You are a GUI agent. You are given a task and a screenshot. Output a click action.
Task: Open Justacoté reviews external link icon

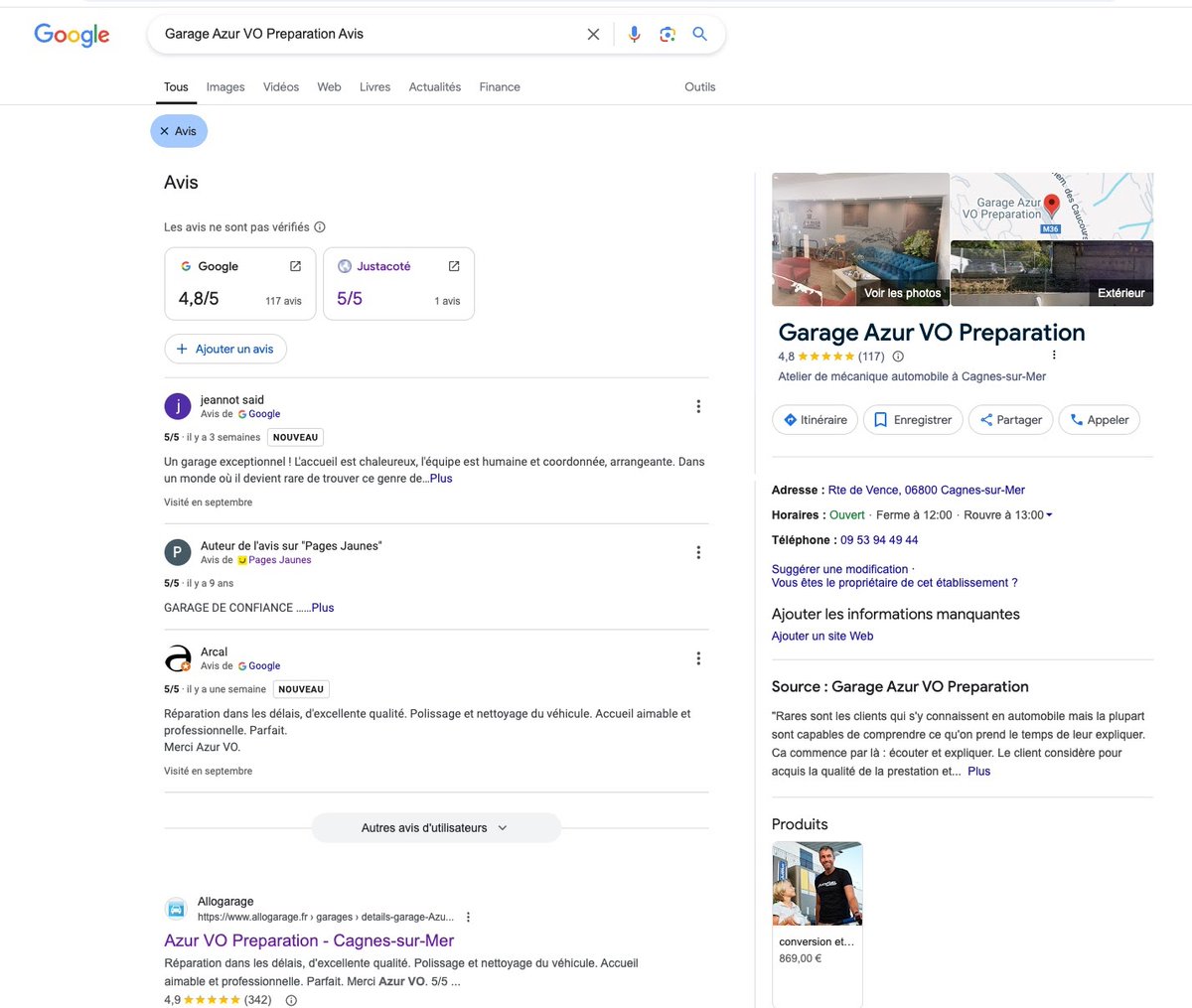(x=454, y=266)
